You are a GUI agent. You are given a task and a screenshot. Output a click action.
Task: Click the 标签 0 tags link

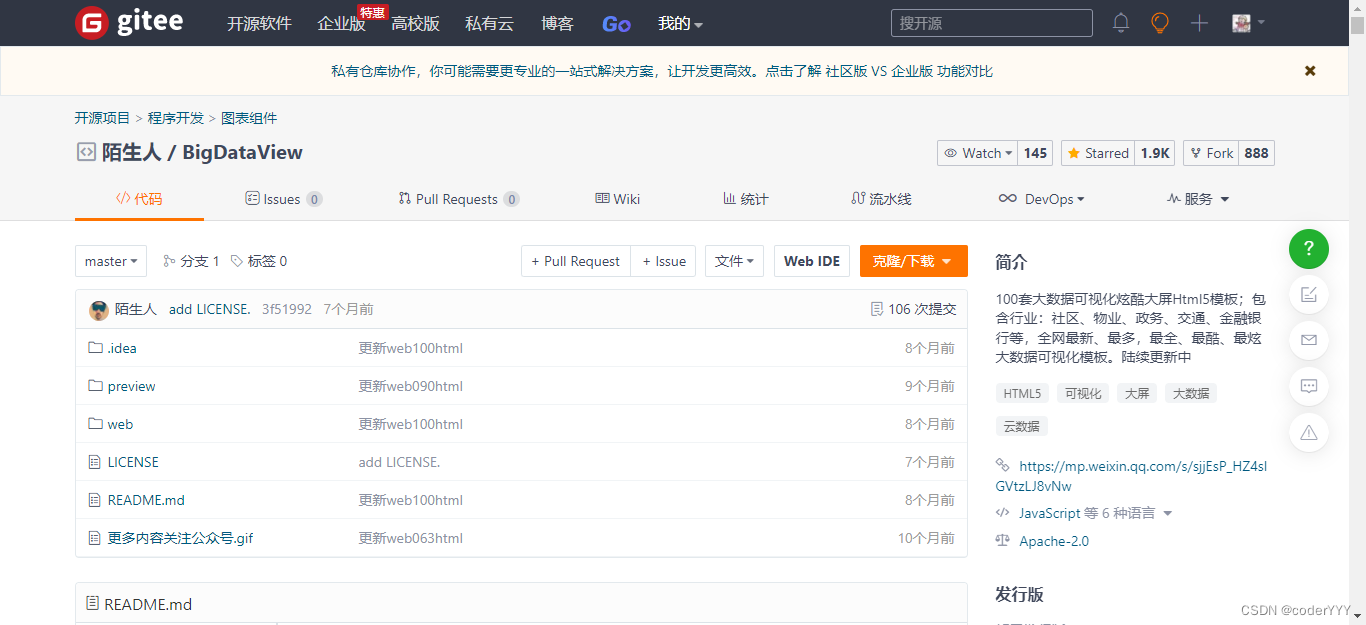(258, 261)
